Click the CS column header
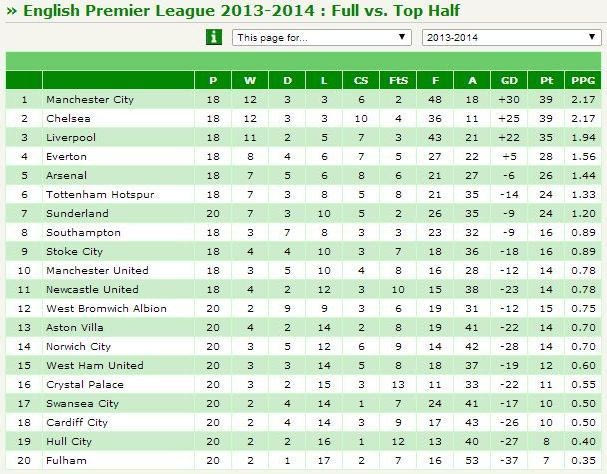 pos(360,80)
